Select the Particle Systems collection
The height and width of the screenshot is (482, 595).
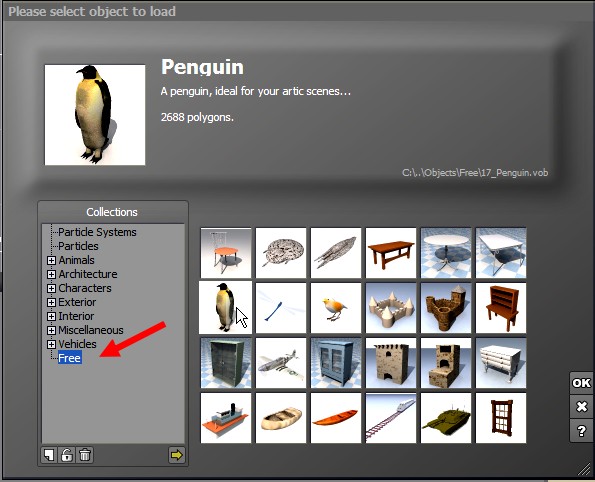[97, 232]
